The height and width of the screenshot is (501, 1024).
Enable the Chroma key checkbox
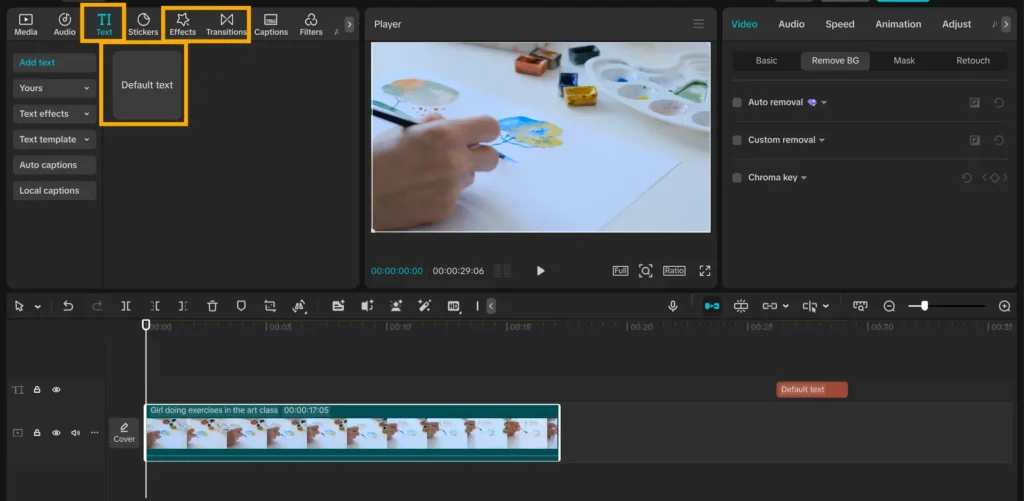(x=737, y=178)
